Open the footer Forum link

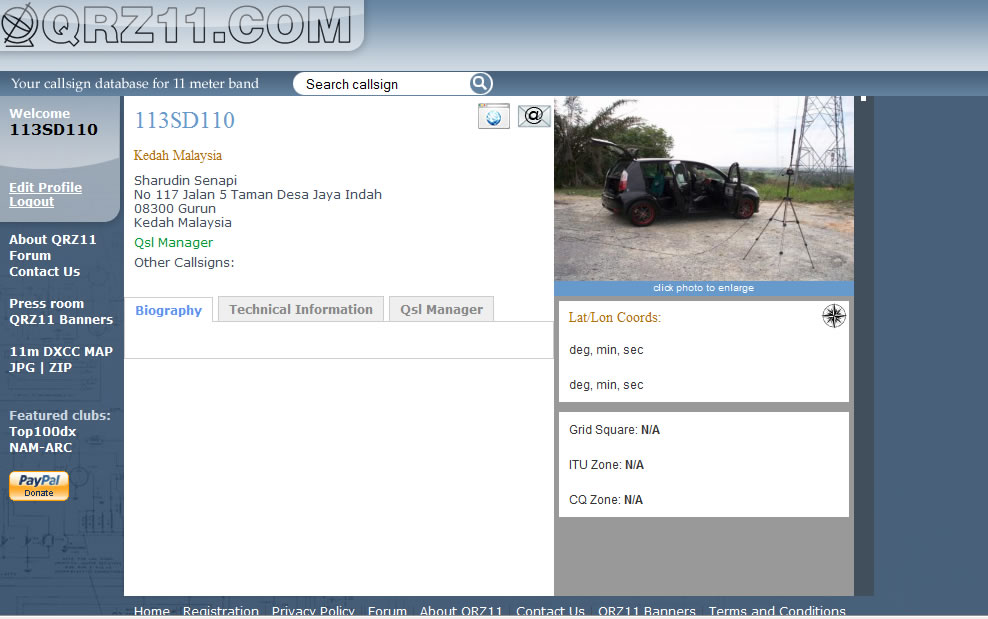tap(387, 611)
